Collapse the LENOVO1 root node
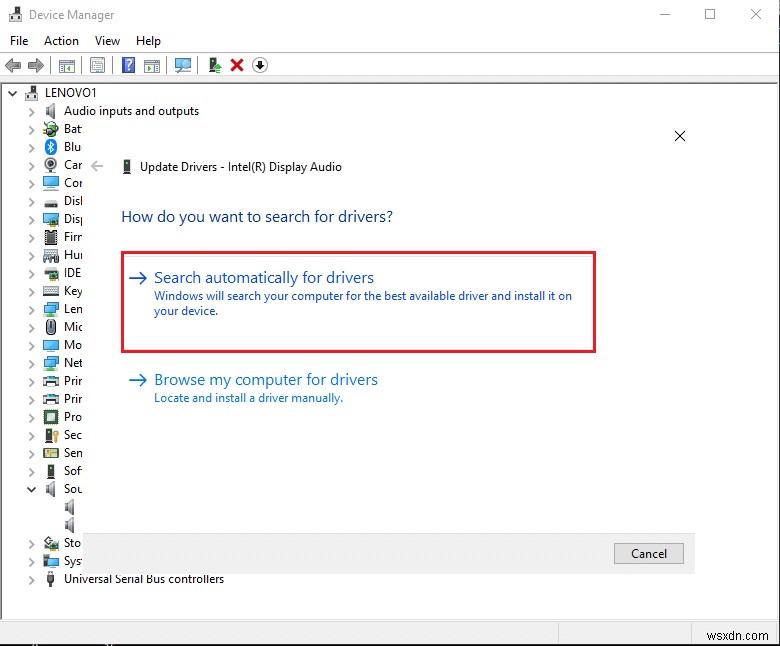 [x=12, y=93]
